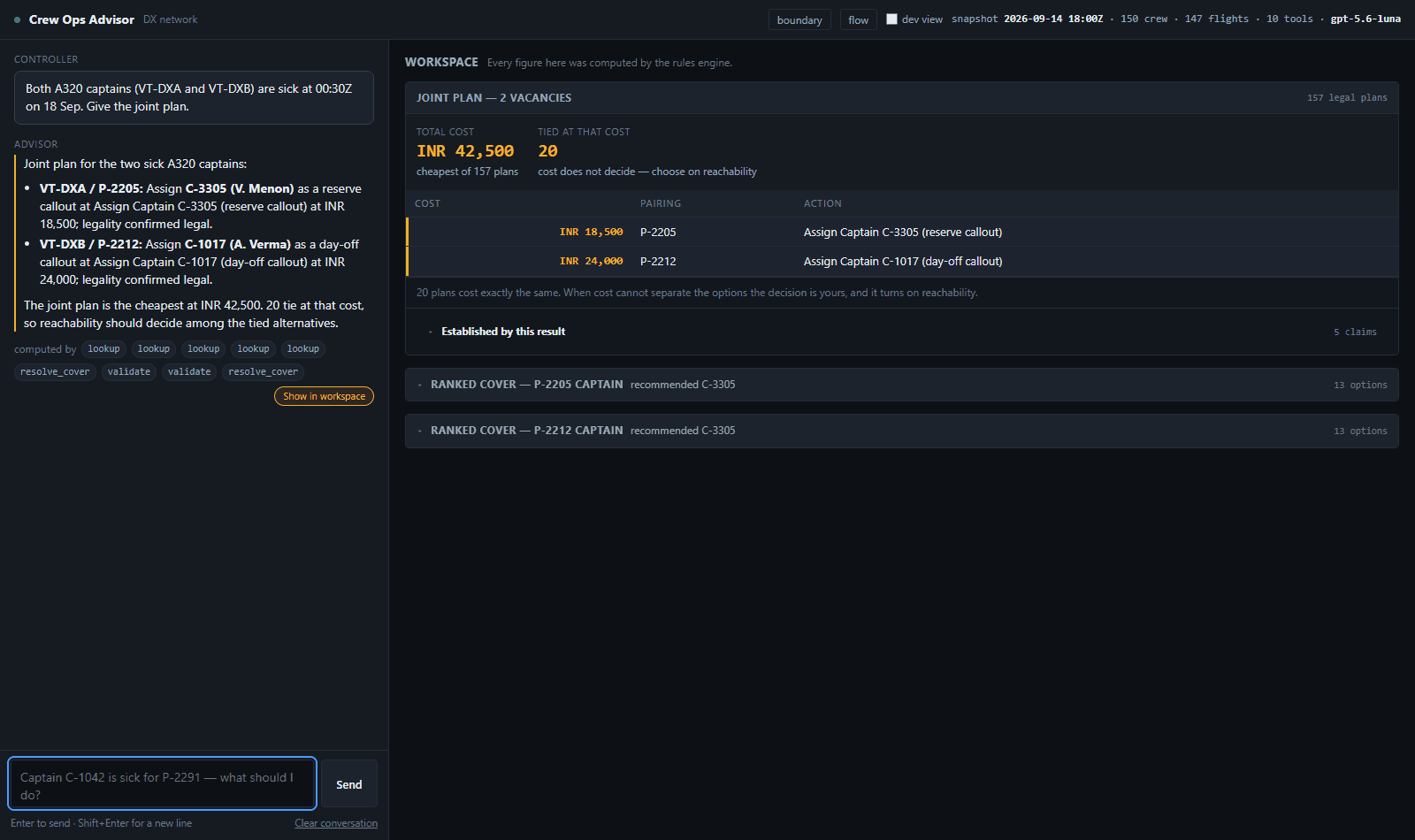Click the PAIRING column header
Viewport: 1415px width, 840px height.
[x=661, y=204]
